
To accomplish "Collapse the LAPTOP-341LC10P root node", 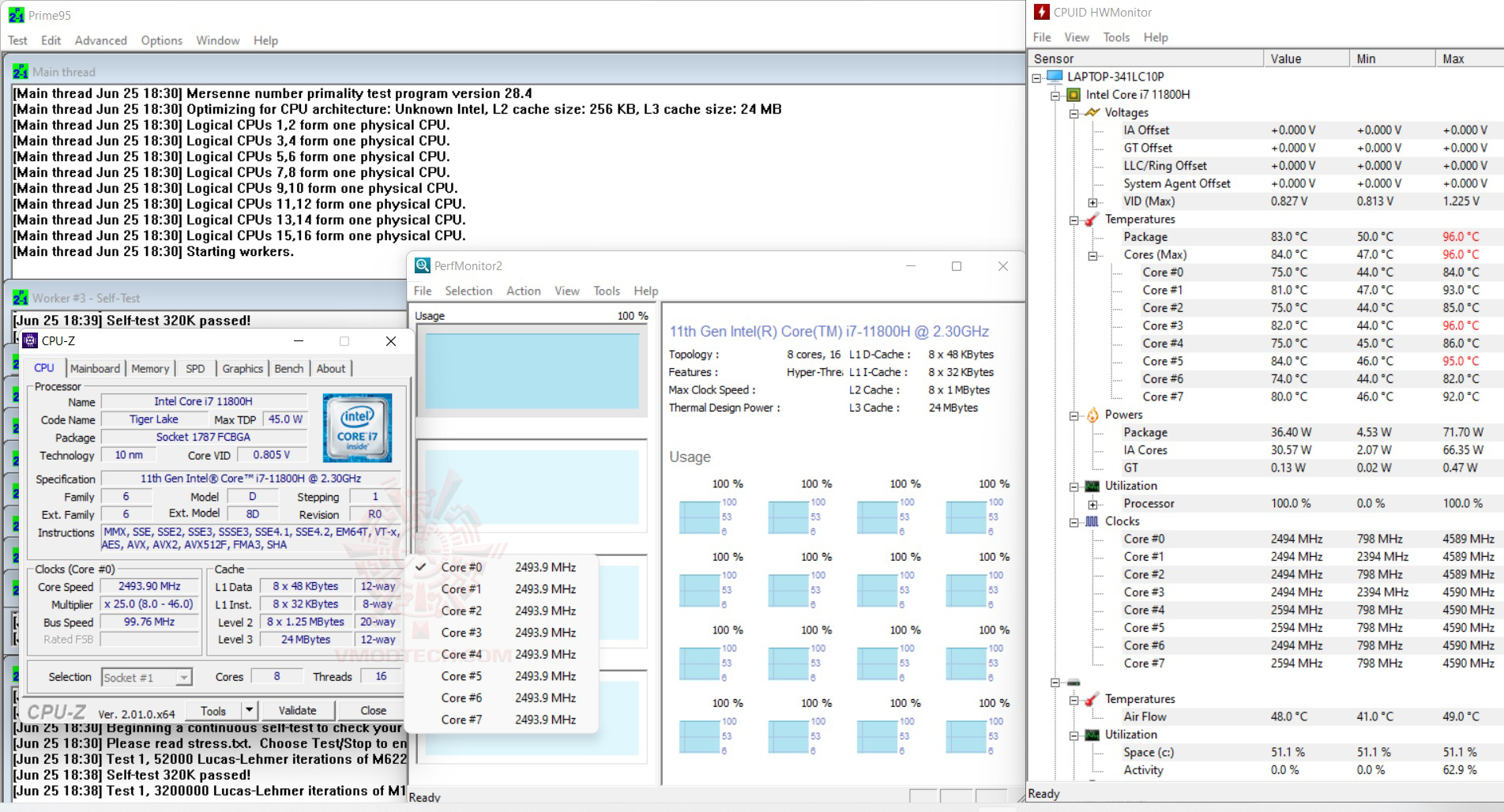I will coord(1036,77).
